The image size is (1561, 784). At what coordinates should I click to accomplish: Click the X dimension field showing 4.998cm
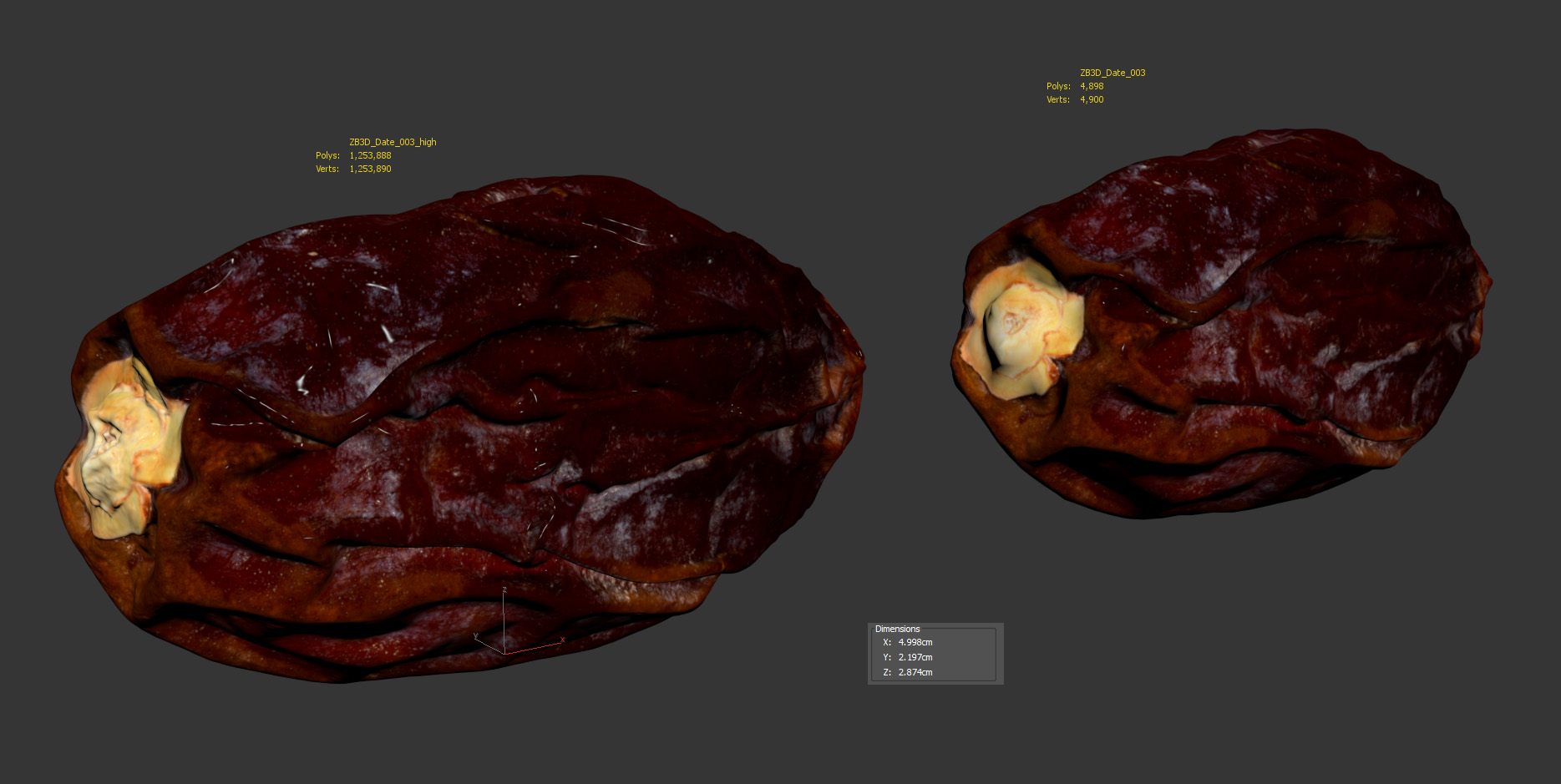point(915,642)
